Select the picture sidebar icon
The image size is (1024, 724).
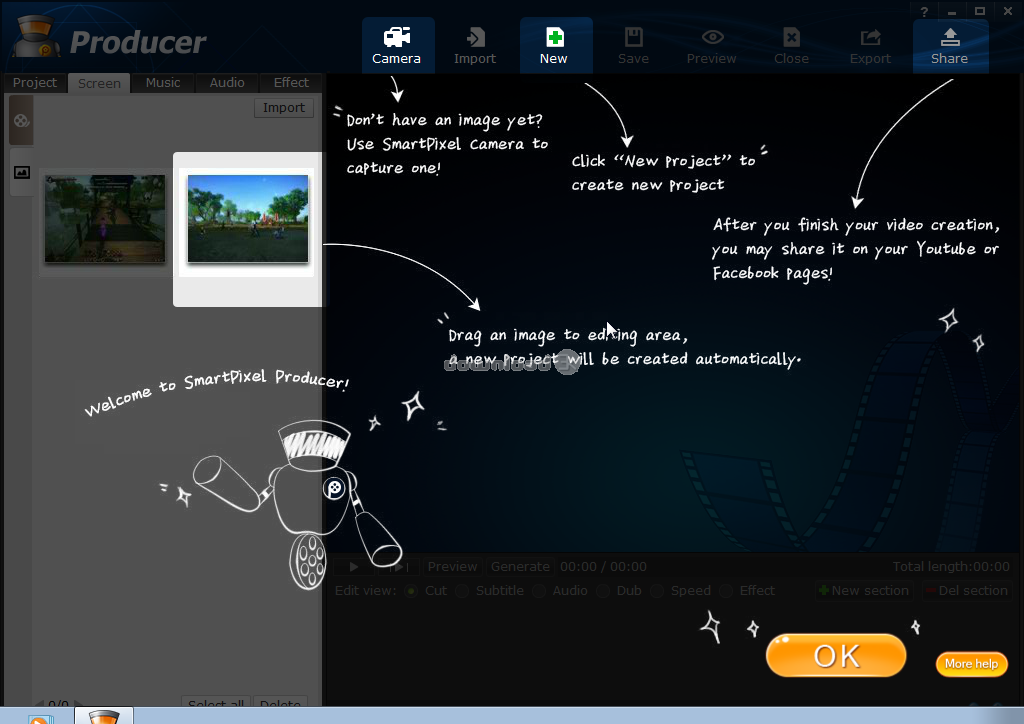(22, 172)
